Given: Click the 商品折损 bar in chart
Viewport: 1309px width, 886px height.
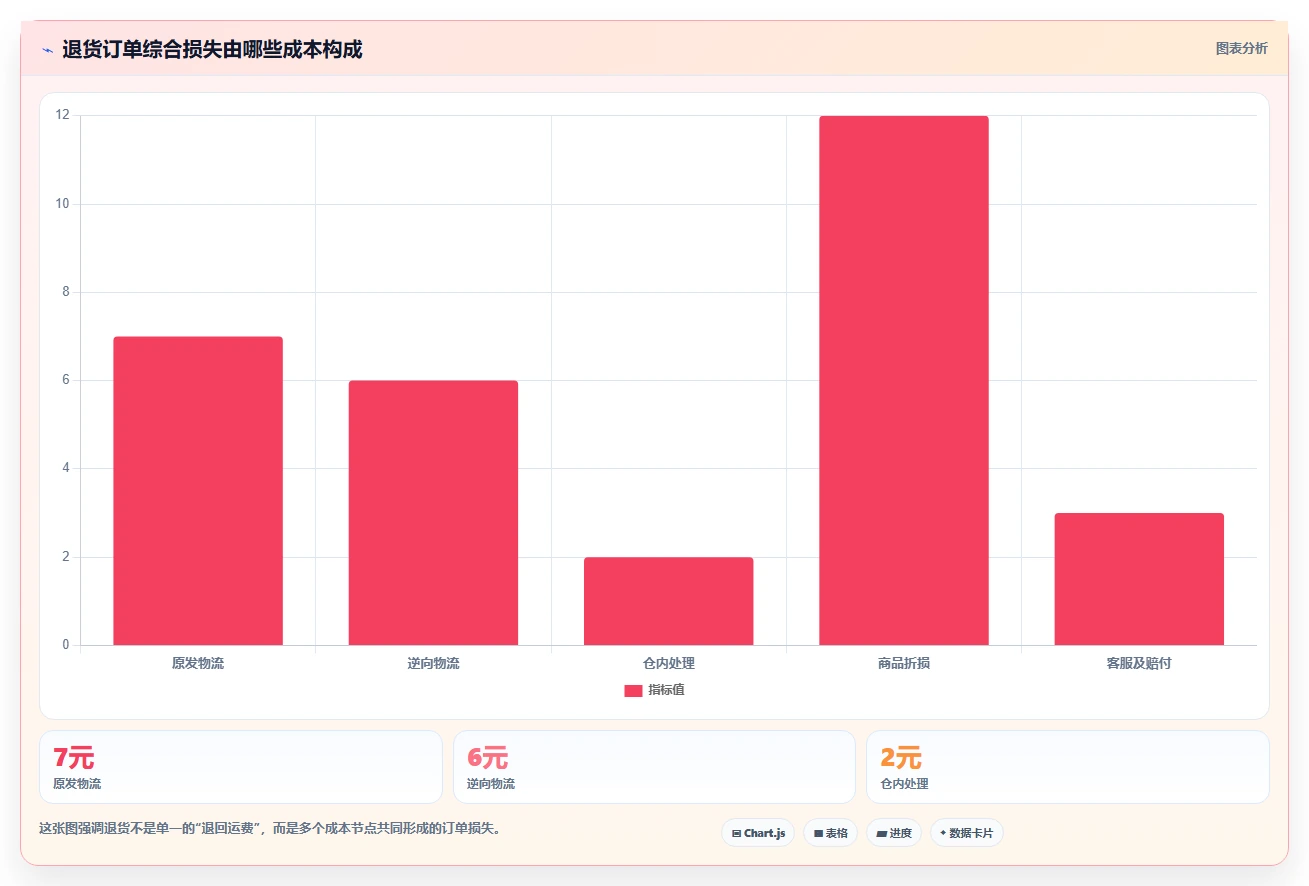Looking at the screenshot, I should click(904, 380).
